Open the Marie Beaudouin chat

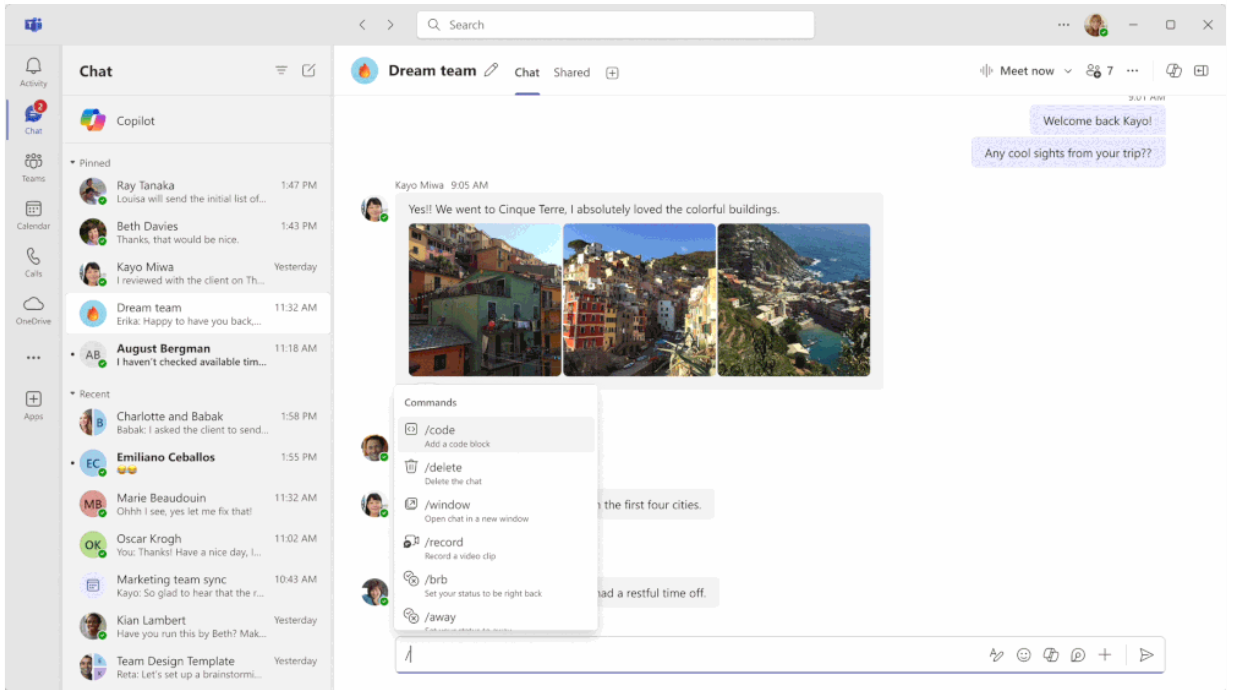[197, 504]
